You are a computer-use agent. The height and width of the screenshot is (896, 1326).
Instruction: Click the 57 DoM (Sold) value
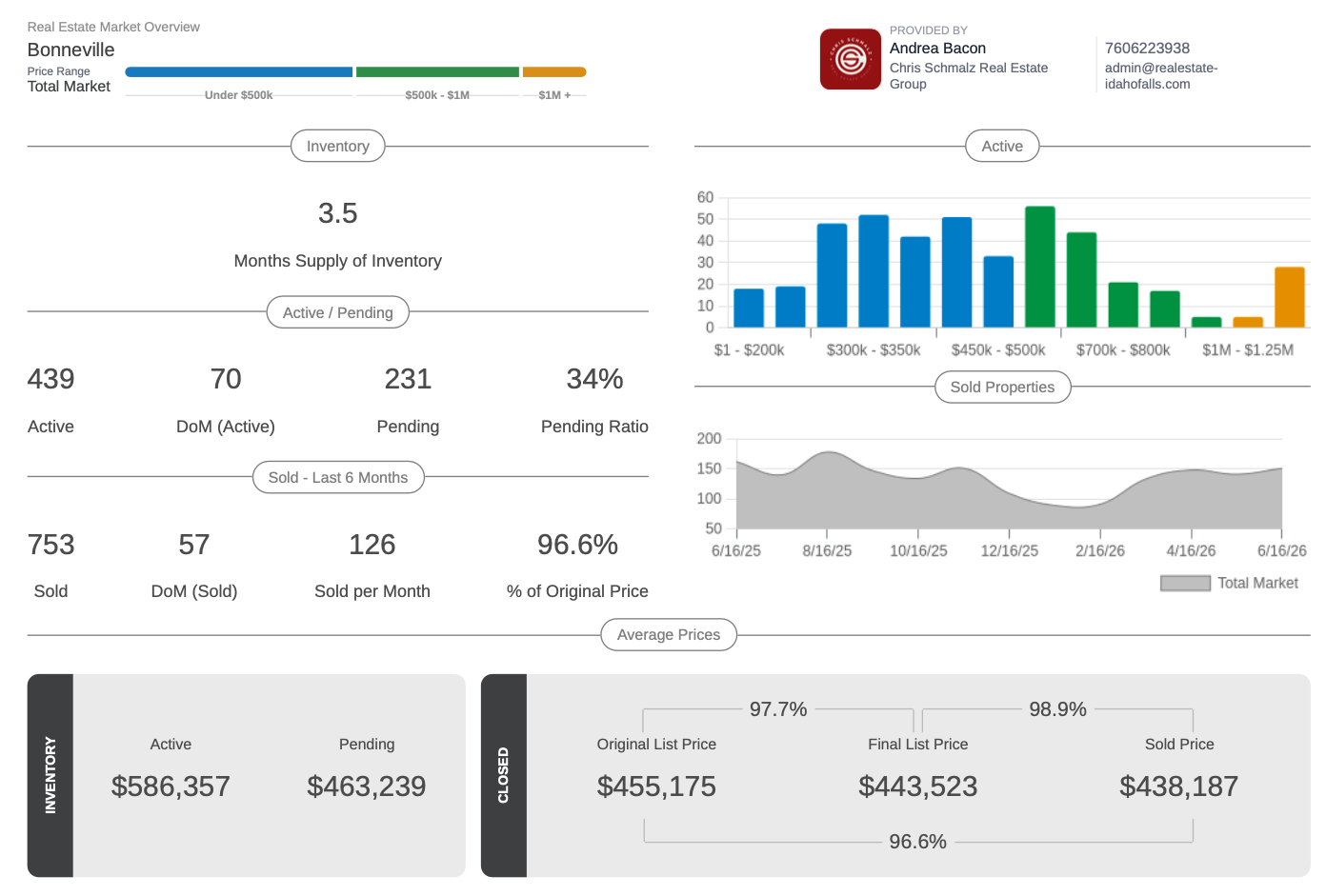(x=194, y=545)
